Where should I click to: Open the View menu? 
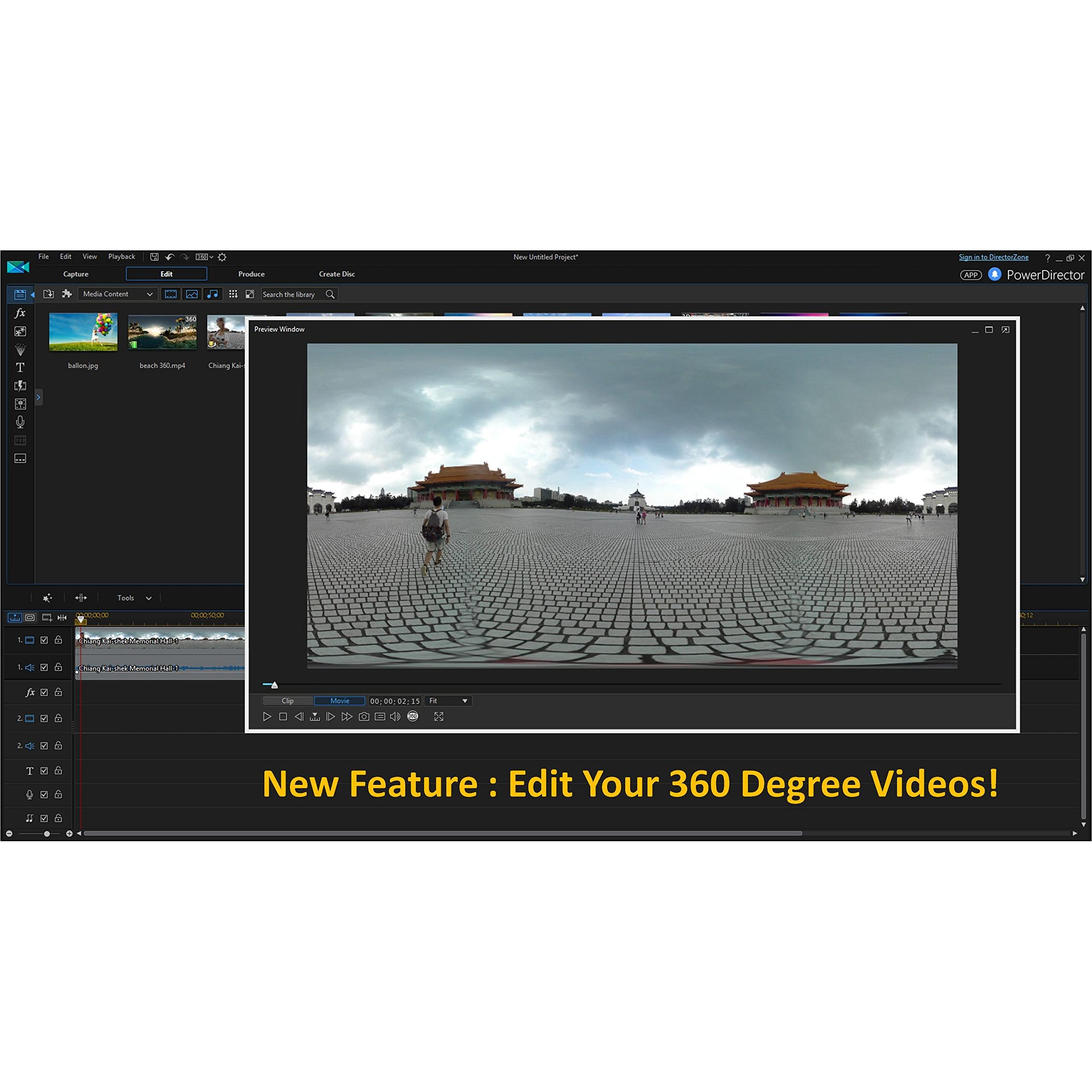pos(90,257)
